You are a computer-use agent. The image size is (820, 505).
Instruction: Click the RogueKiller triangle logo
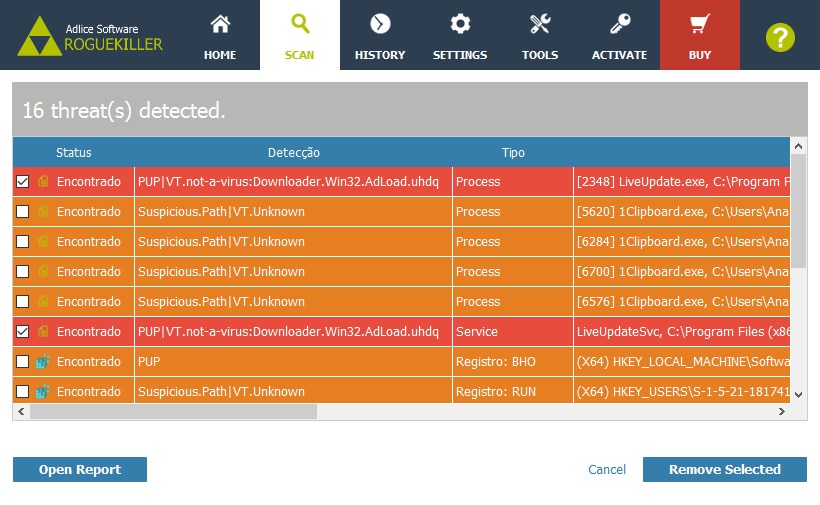pyautogui.click(x=39, y=37)
